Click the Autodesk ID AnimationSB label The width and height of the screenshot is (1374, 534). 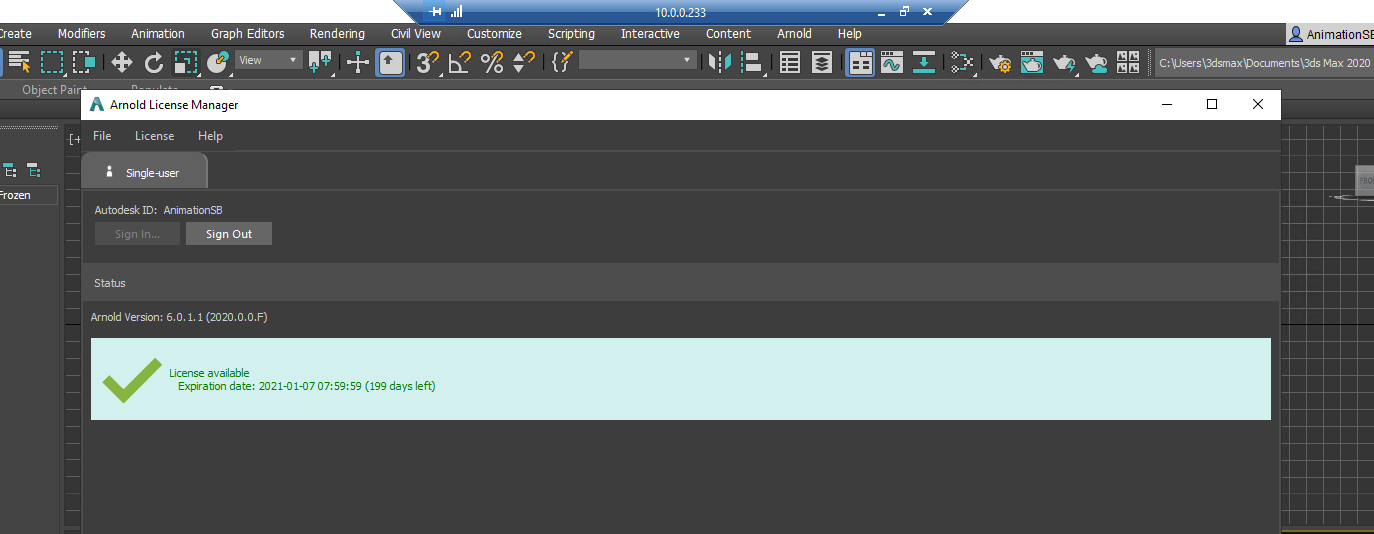click(x=158, y=210)
